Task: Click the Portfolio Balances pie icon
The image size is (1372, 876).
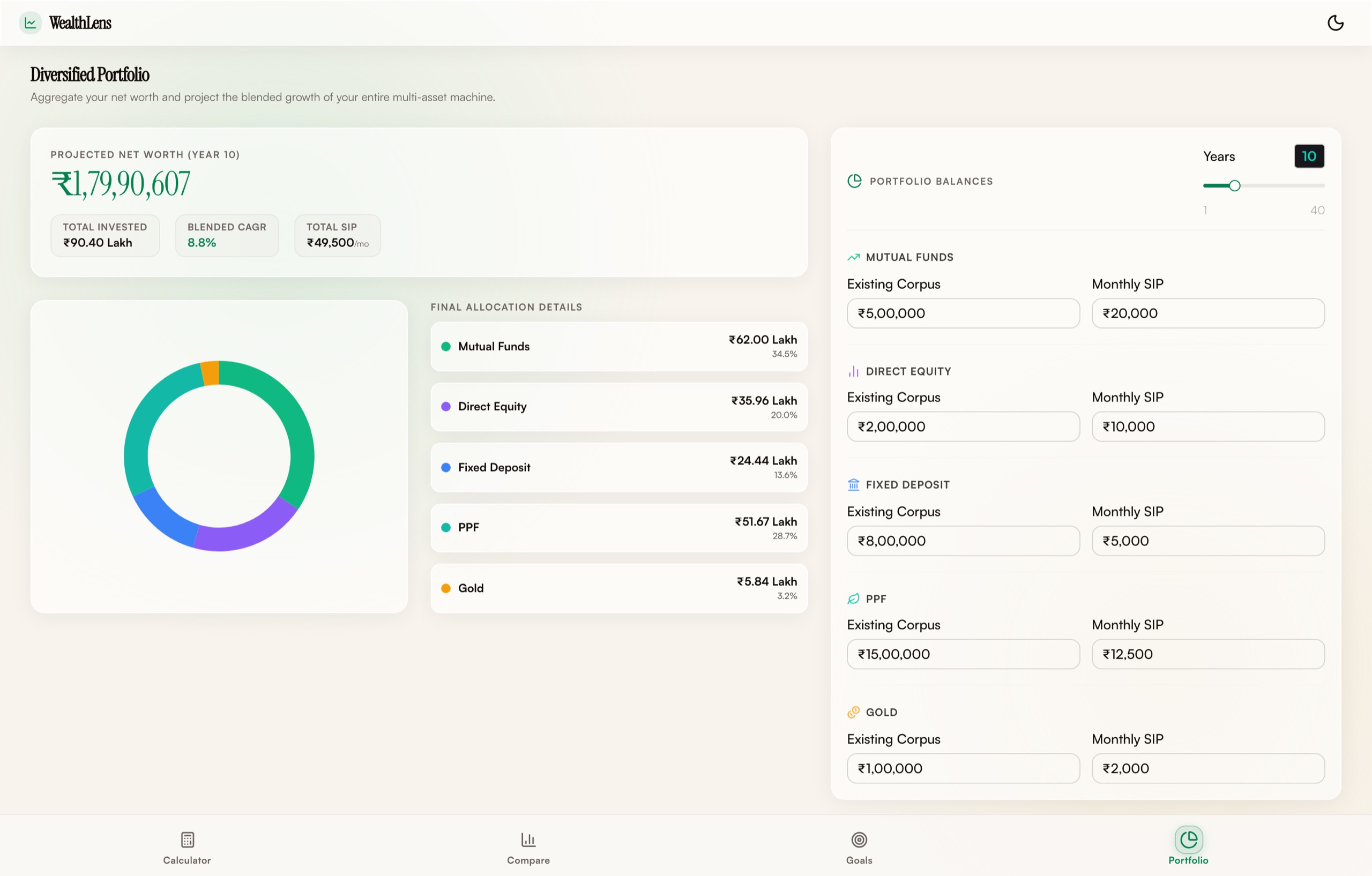Action: (x=854, y=181)
